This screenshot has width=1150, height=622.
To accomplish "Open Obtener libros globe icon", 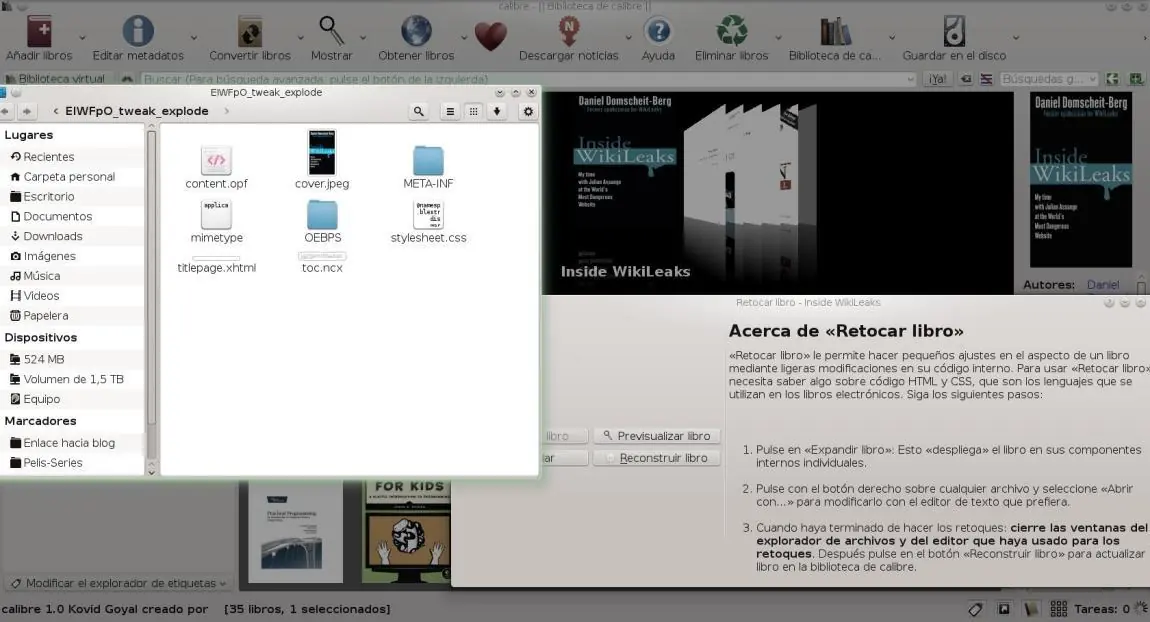I will 416,32.
